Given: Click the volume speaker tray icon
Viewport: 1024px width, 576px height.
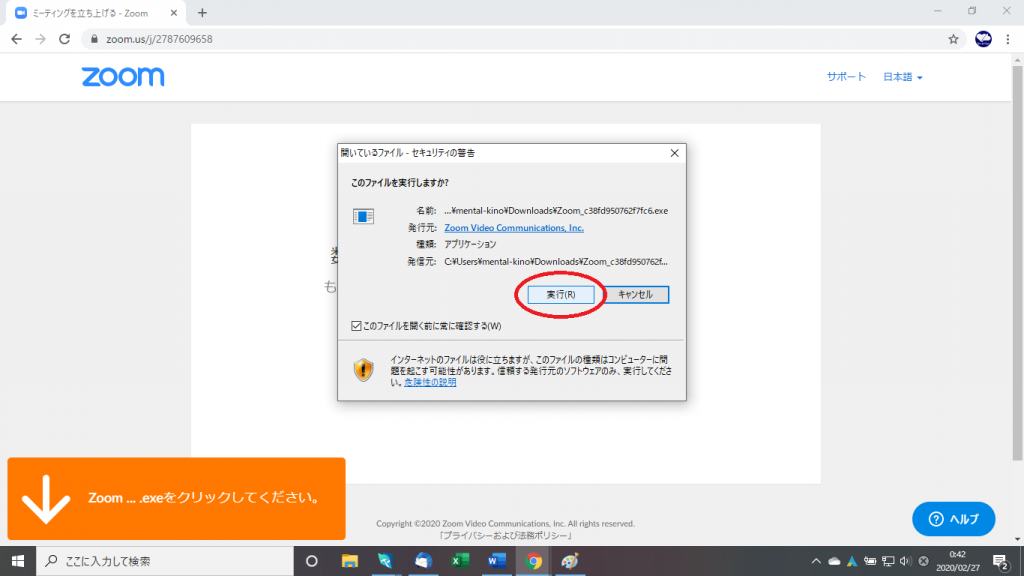Looking at the screenshot, I should (904, 561).
